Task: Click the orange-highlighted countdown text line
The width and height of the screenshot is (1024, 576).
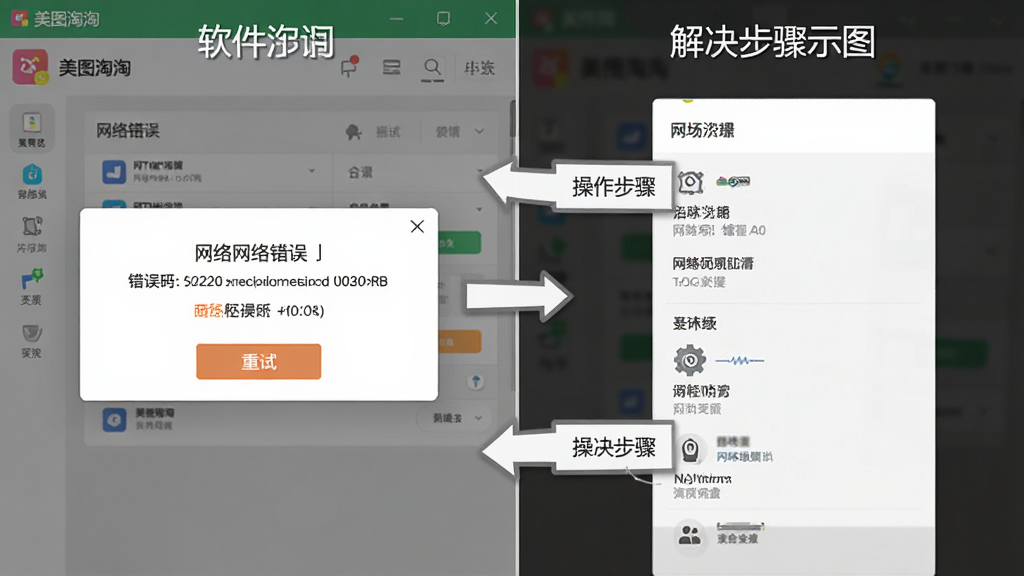Action: click(x=259, y=310)
